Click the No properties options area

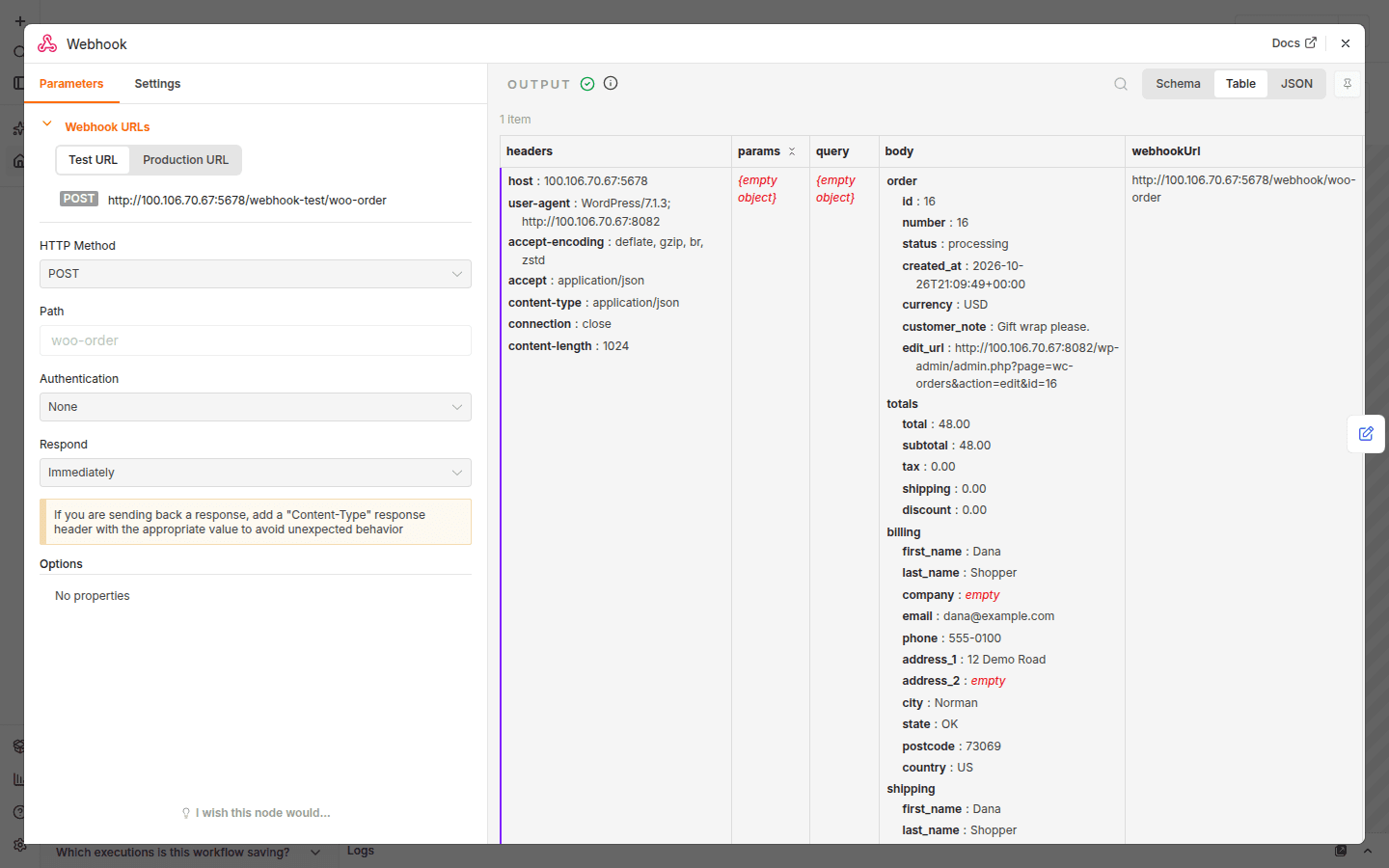tap(93, 596)
